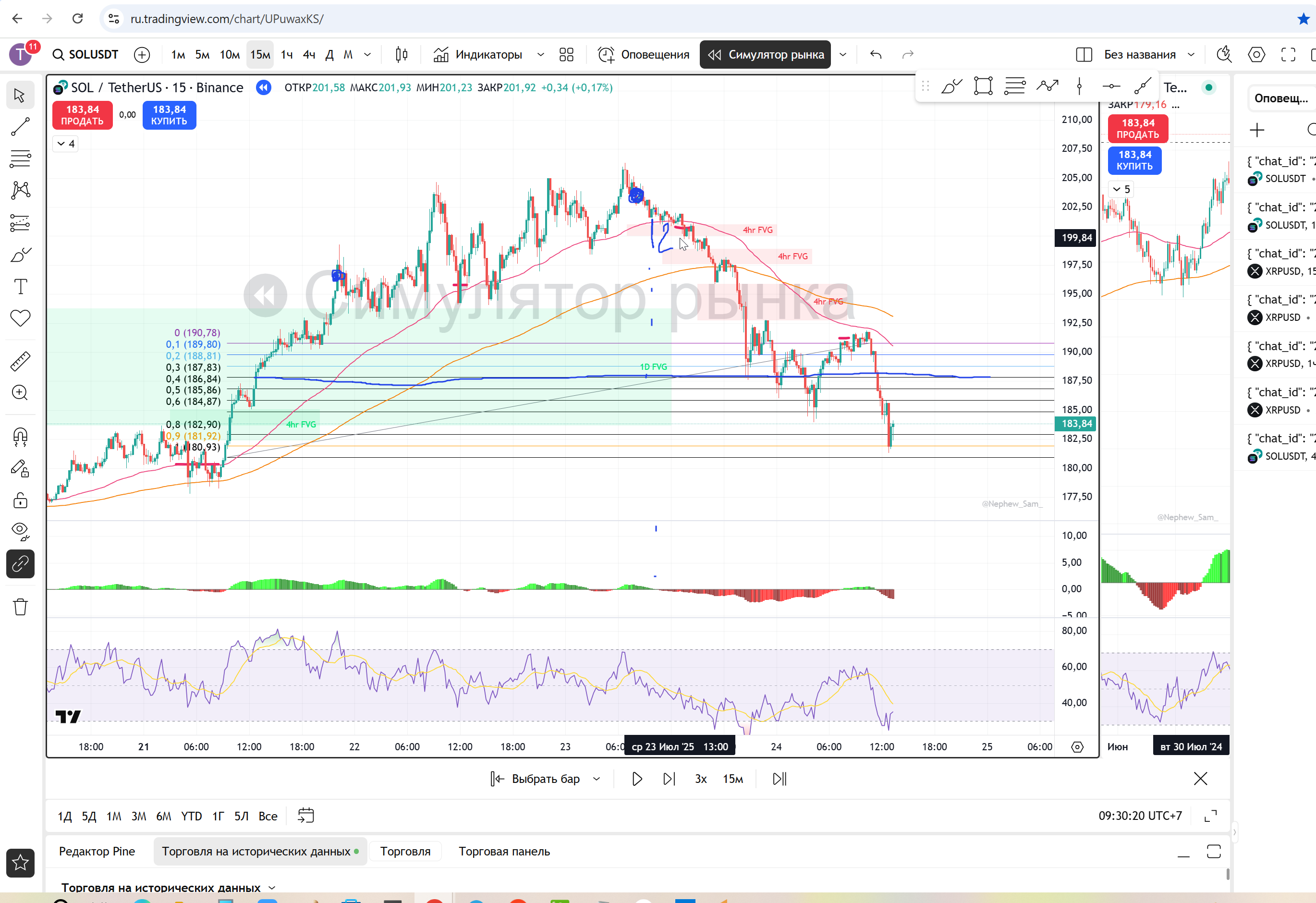Open the Индикаторы indicators dialog
This screenshot has width=1316, height=903.
[477, 54]
